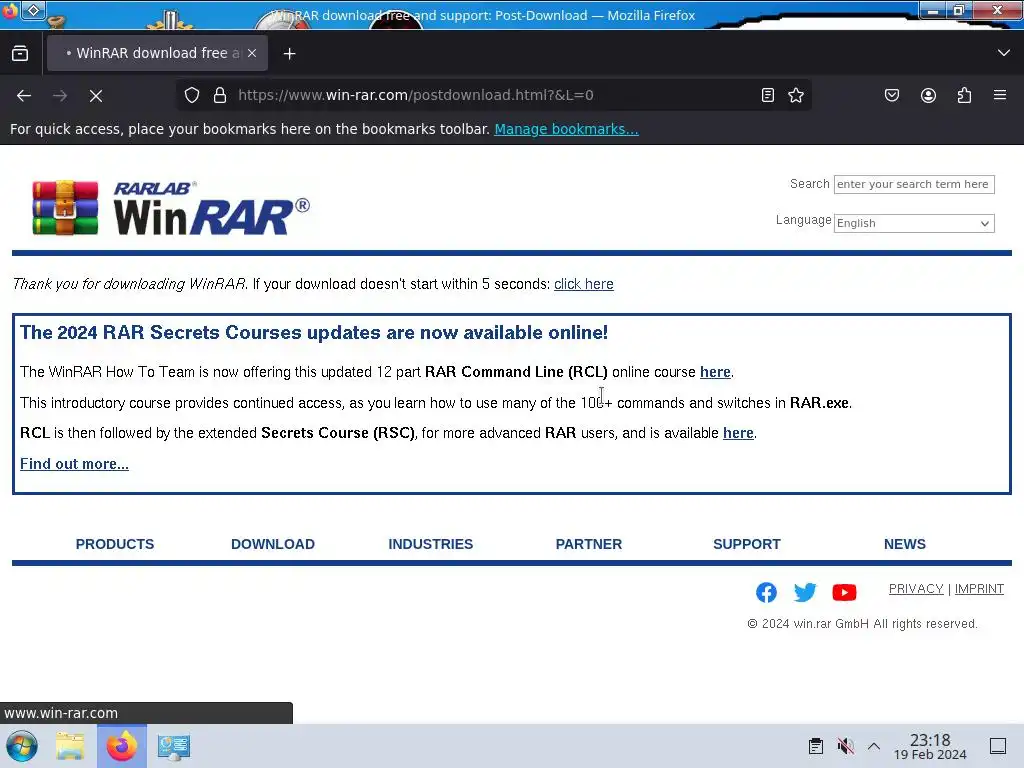Click Find out more link
This screenshot has height=768, width=1024.
[x=74, y=464]
